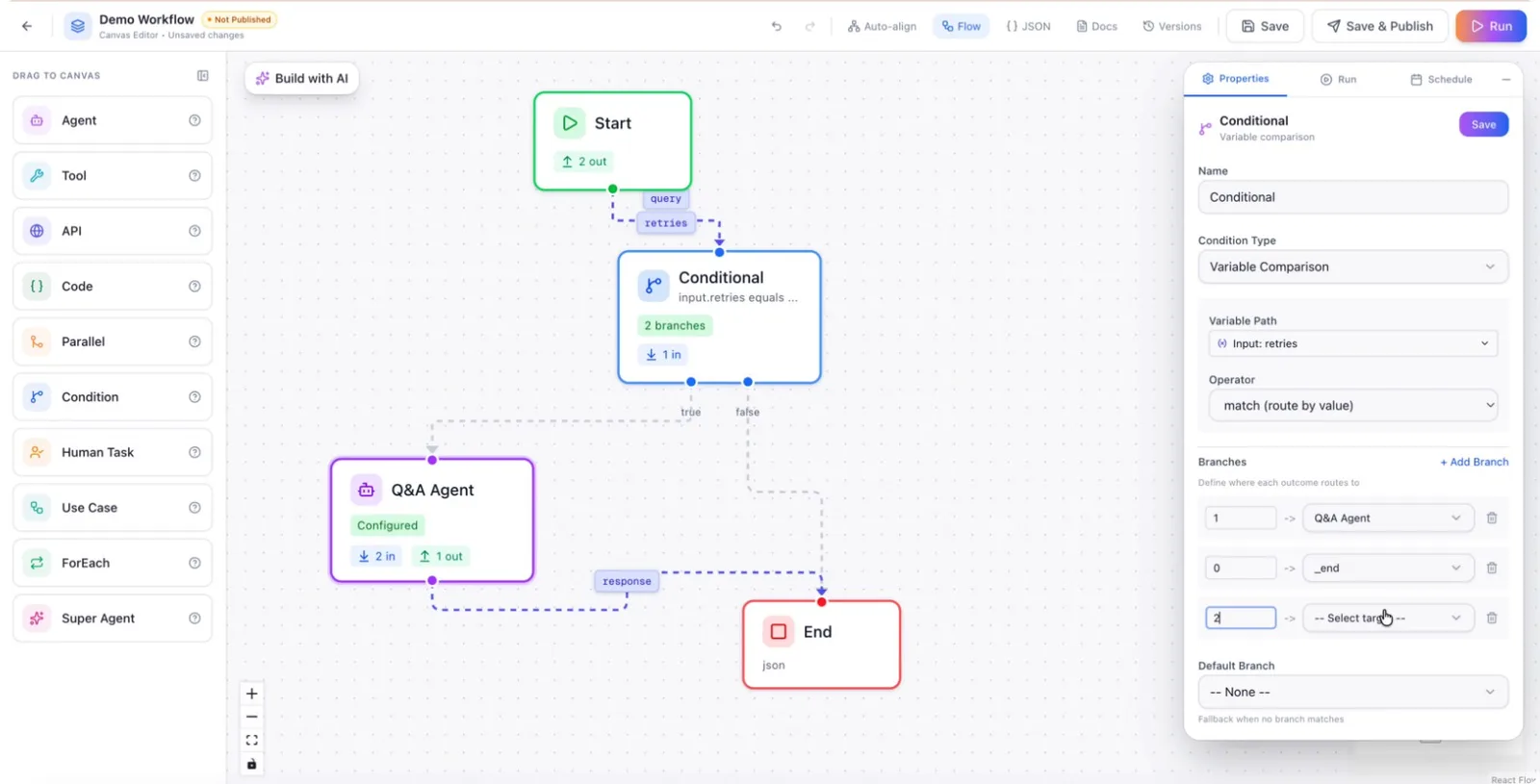Switch to the Schedule tab
Viewport: 1540px width, 784px height.
coord(1441,79)
